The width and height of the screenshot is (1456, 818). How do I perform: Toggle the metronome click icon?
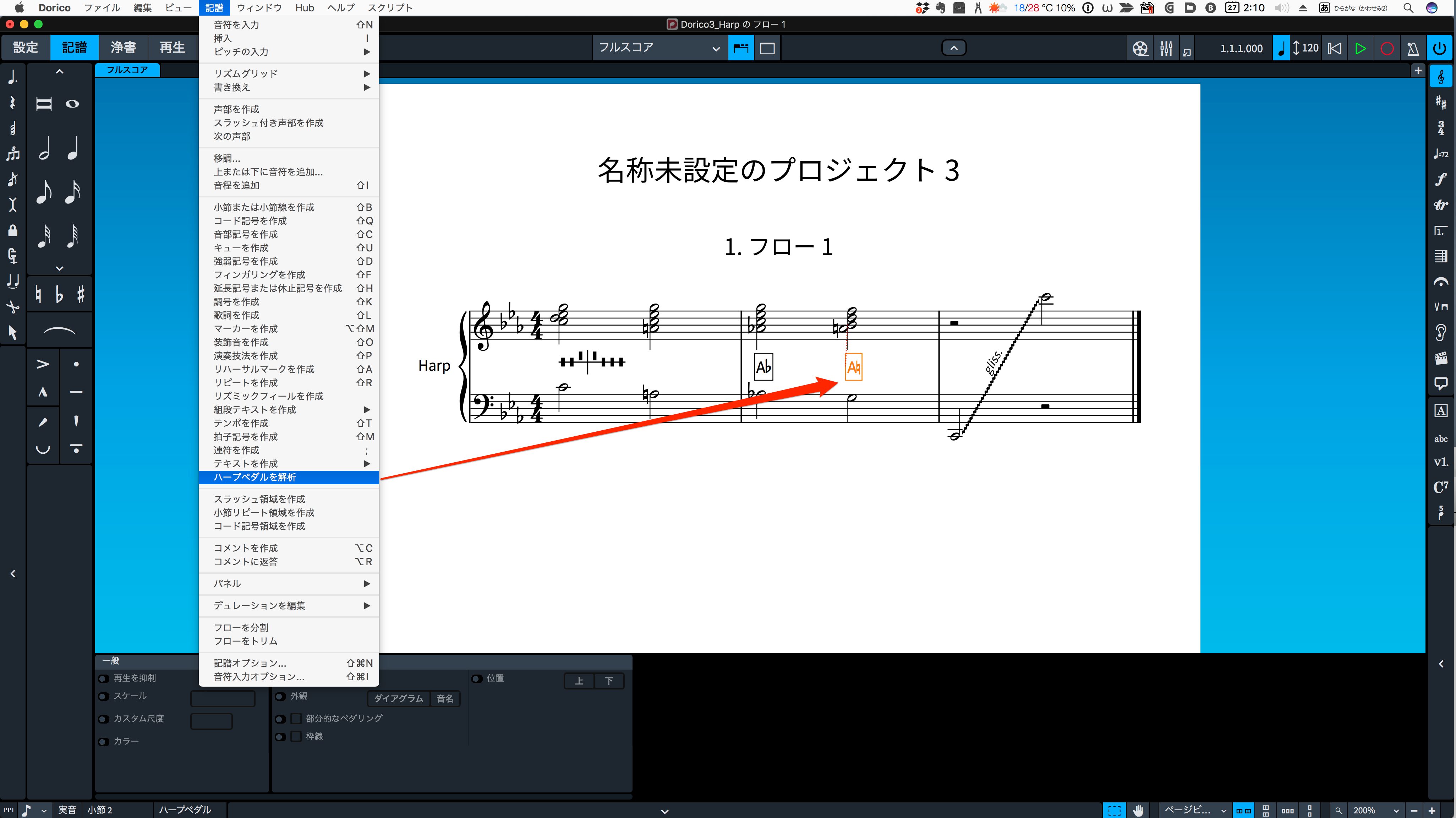coord(1413,49)
